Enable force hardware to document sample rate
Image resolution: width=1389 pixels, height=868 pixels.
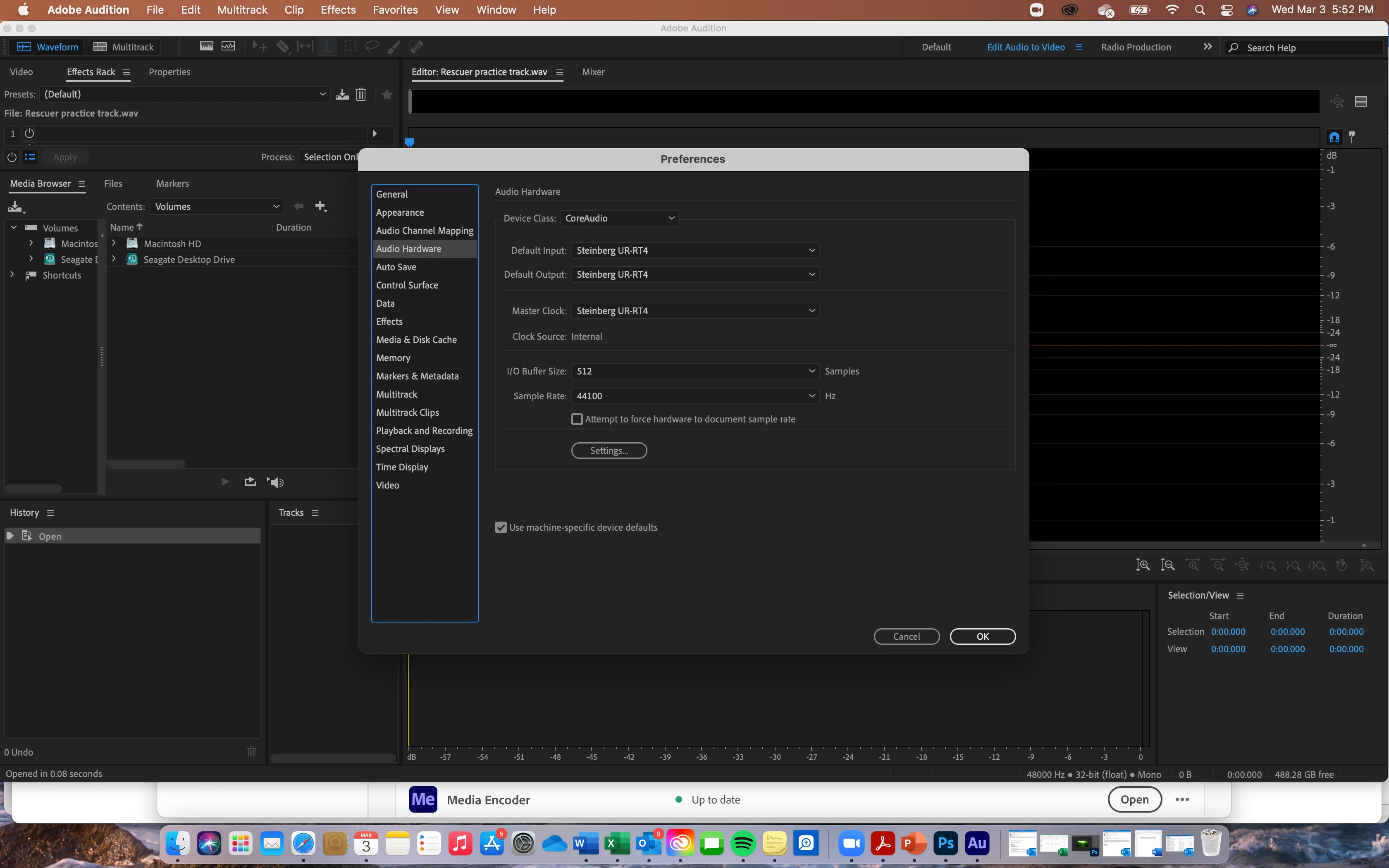pyautogui.click(x=577, y=419)
